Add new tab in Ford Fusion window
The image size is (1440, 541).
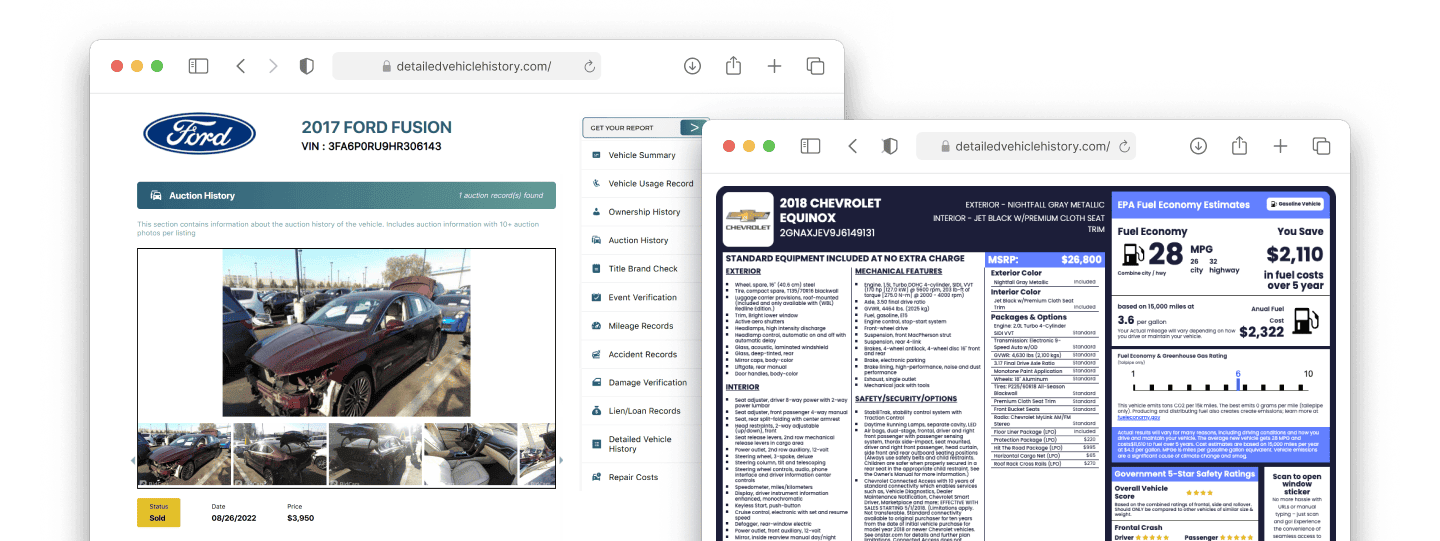click(774, 66)
